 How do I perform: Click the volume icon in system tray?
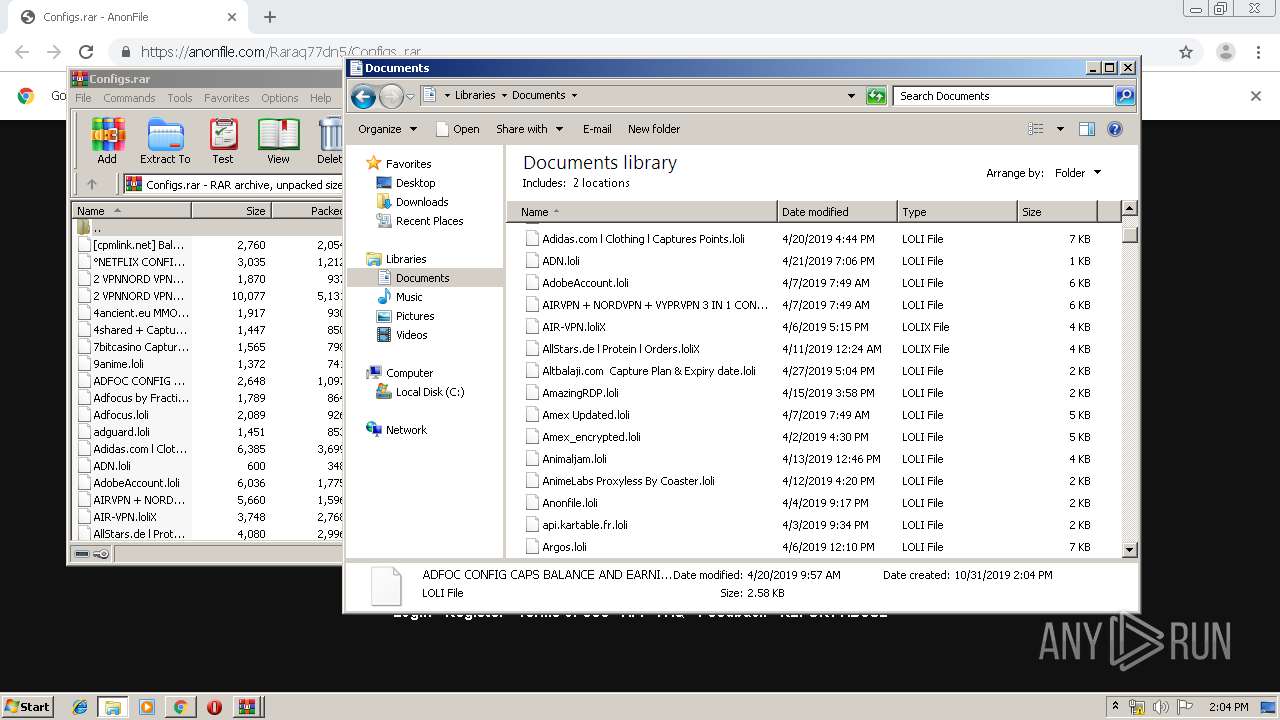pos(1161,707)
